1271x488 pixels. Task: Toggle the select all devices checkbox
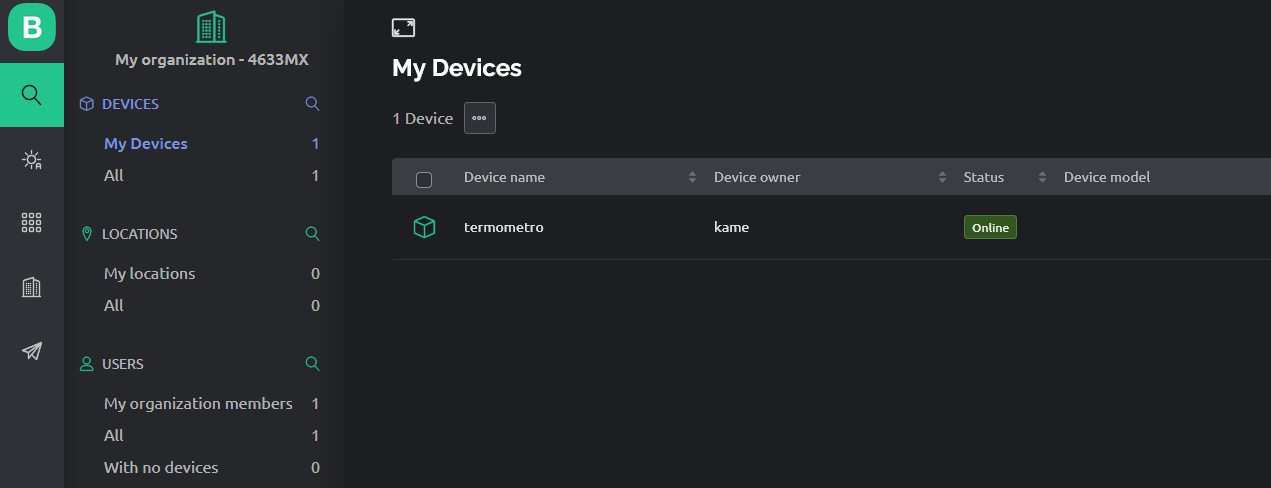pos(424,180)
